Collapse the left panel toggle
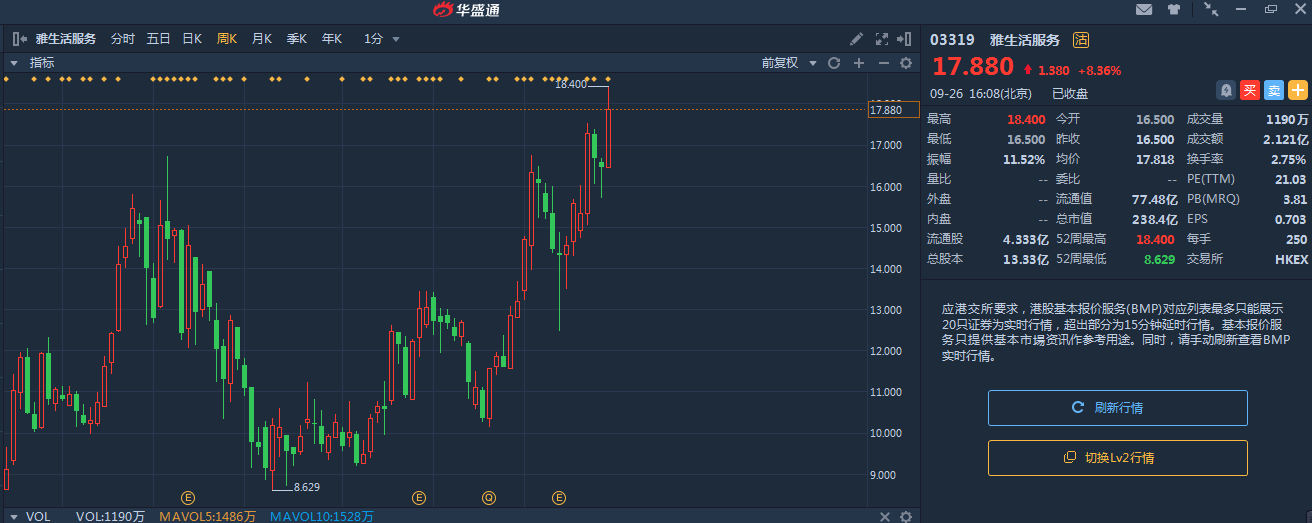This screenshot has width=1312, height=523. (19, 39)
